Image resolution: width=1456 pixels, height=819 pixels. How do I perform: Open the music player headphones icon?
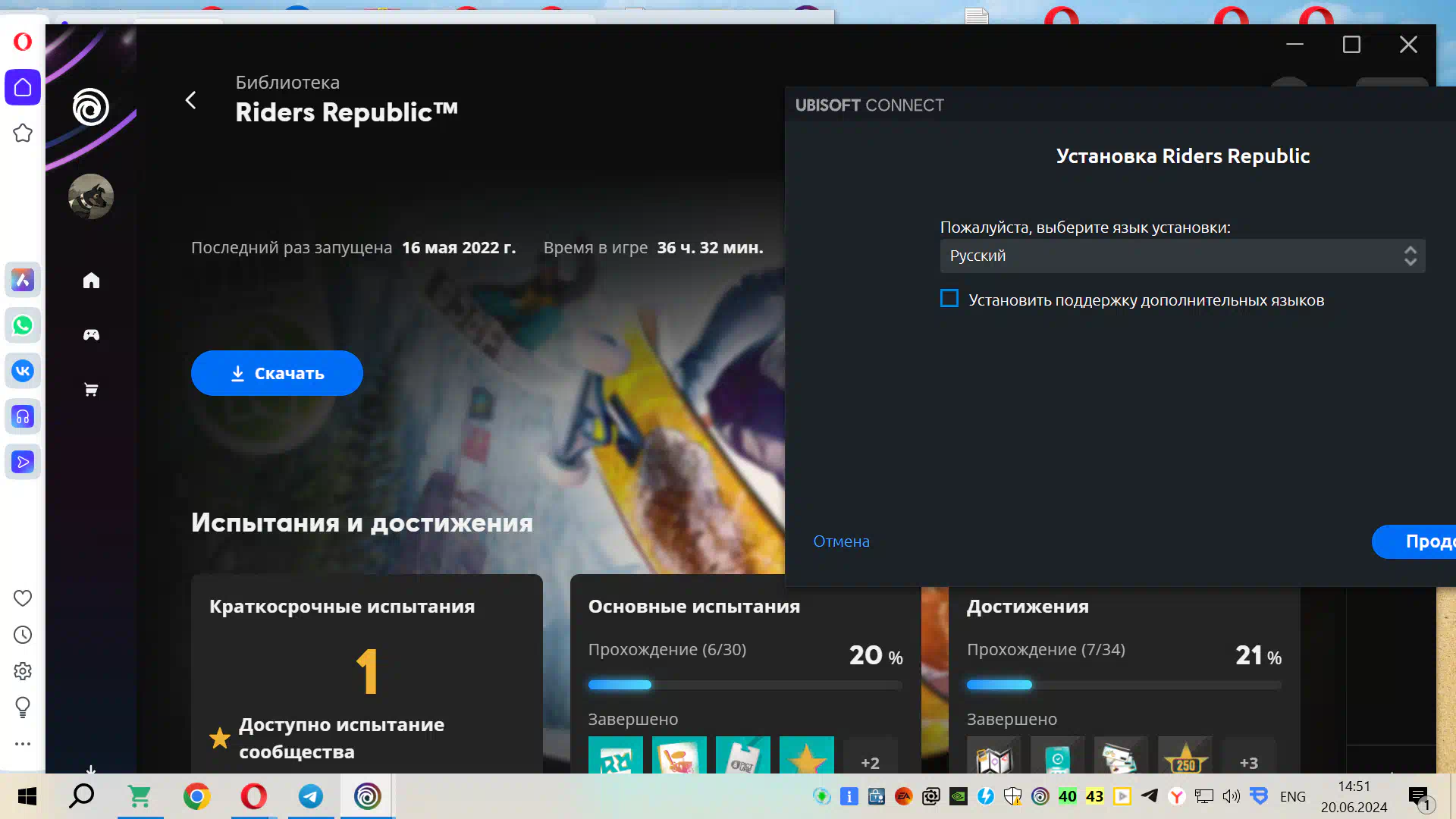23,416
